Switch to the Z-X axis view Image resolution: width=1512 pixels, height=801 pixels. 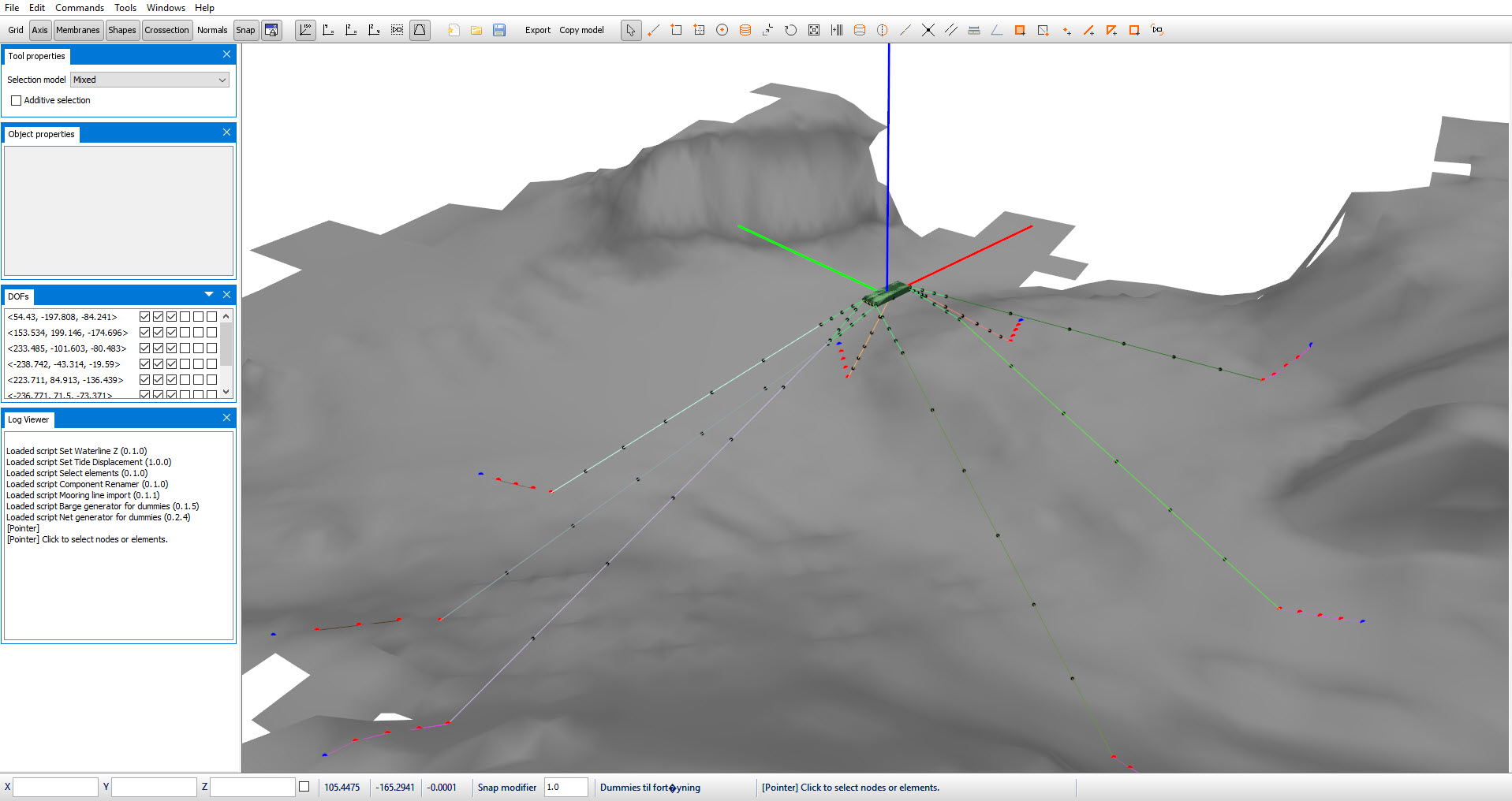pos(351,30)
